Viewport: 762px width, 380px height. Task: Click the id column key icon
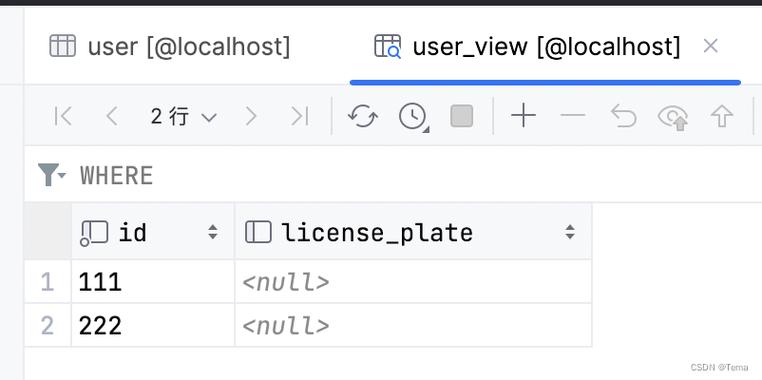point(94,233)
